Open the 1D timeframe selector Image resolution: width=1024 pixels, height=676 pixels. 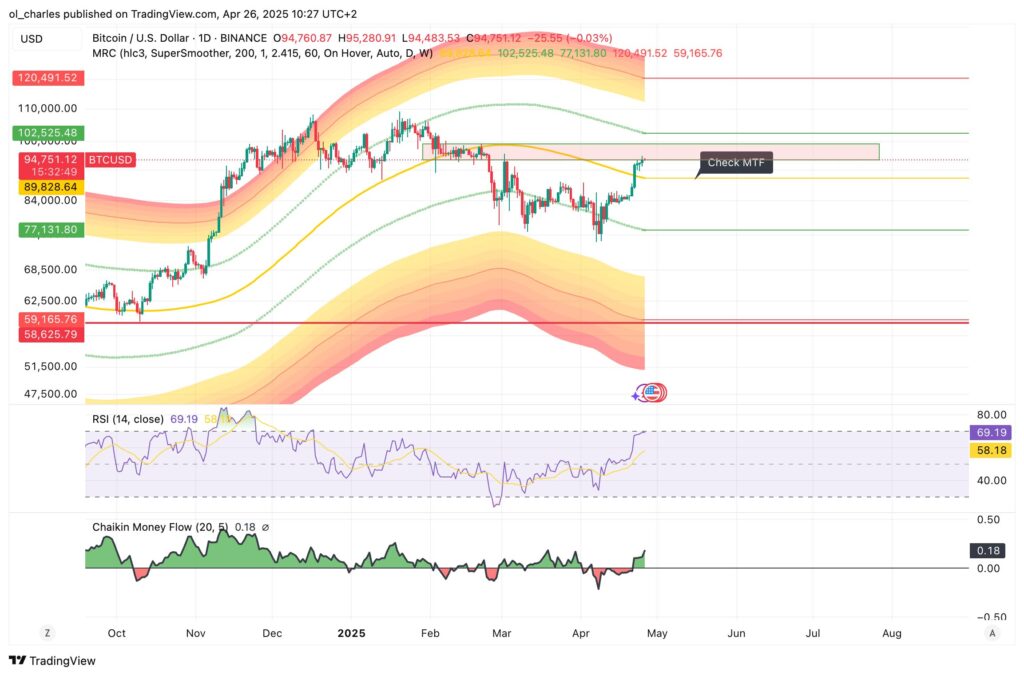203,35
